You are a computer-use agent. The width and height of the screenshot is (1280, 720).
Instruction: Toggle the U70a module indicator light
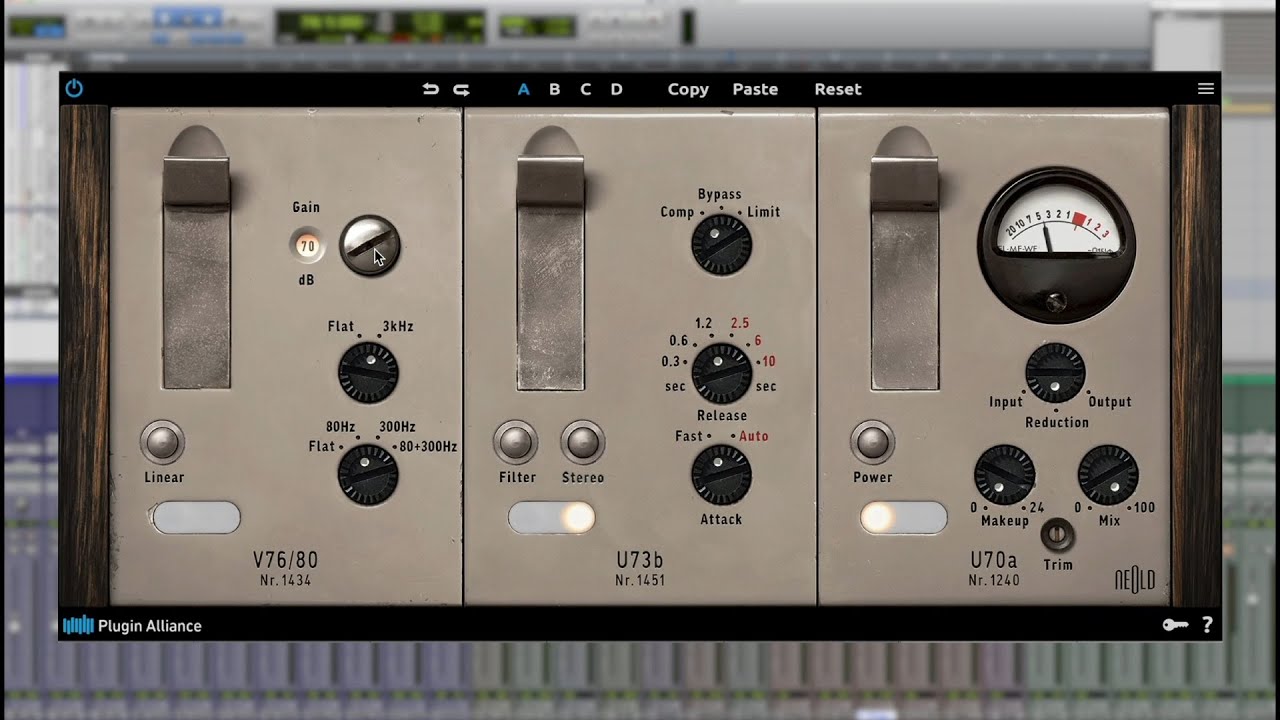tap(903, 517)
